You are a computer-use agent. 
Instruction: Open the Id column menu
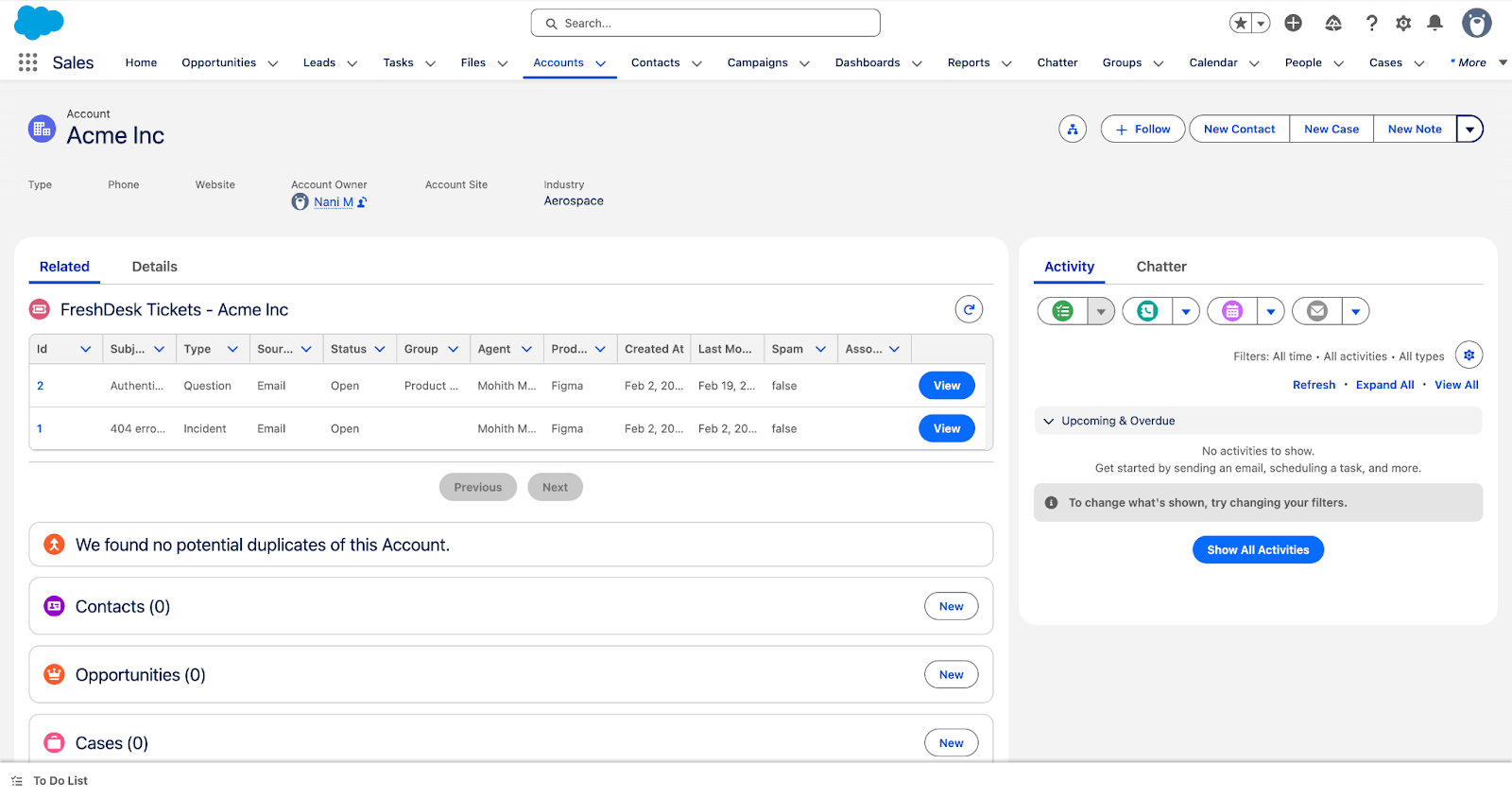pos(86,349)
